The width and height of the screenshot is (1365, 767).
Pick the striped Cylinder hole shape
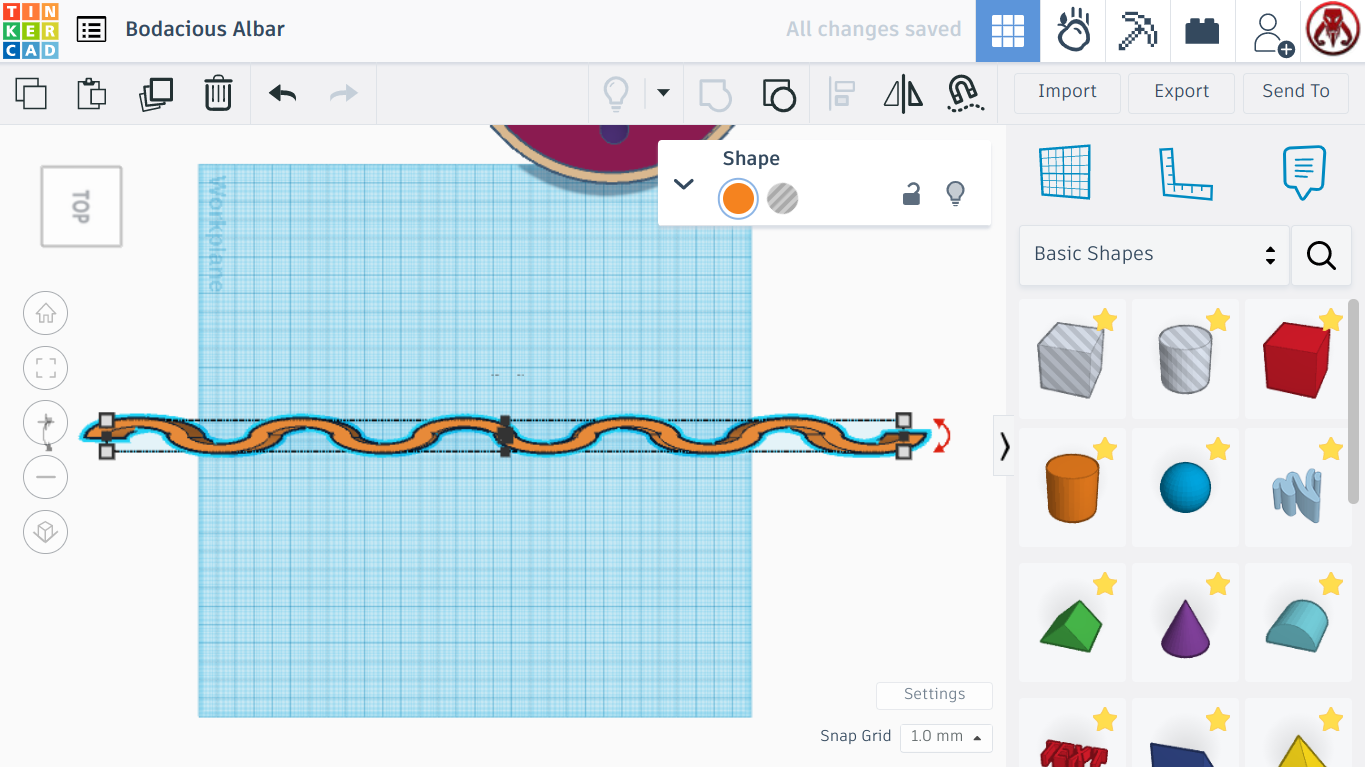pyautogui.click(x=1185, y=359)
